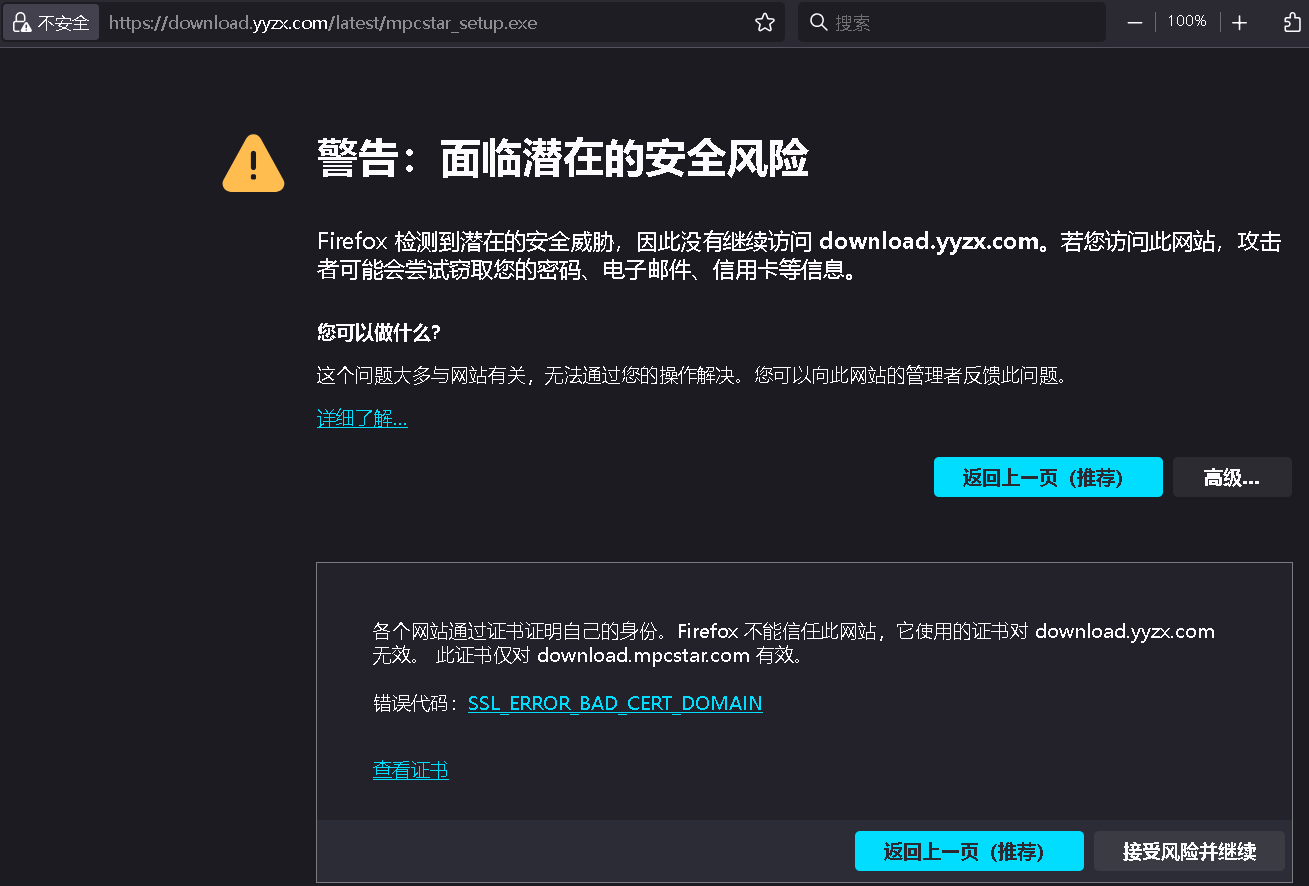Bookmark this page with the star icon

point(765,22)
